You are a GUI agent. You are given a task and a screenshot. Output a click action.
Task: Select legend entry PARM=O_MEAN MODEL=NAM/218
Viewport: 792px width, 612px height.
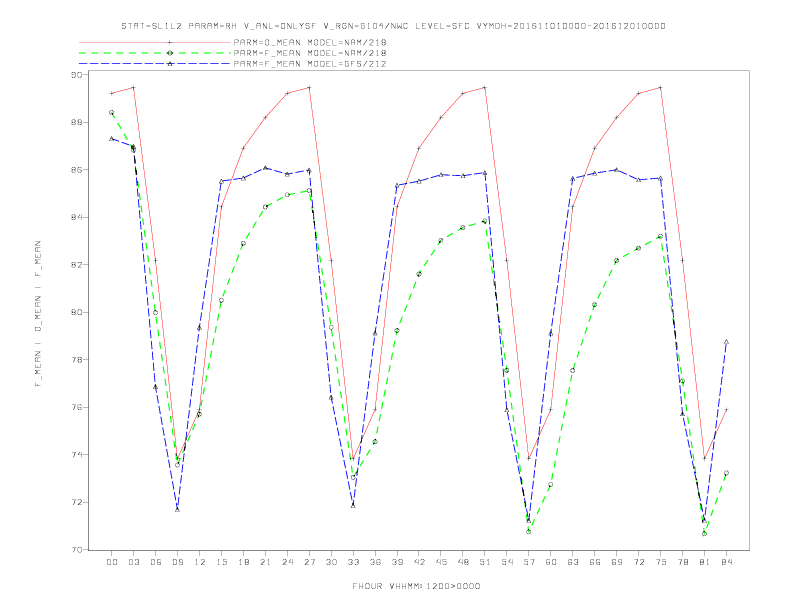point(310,42)
